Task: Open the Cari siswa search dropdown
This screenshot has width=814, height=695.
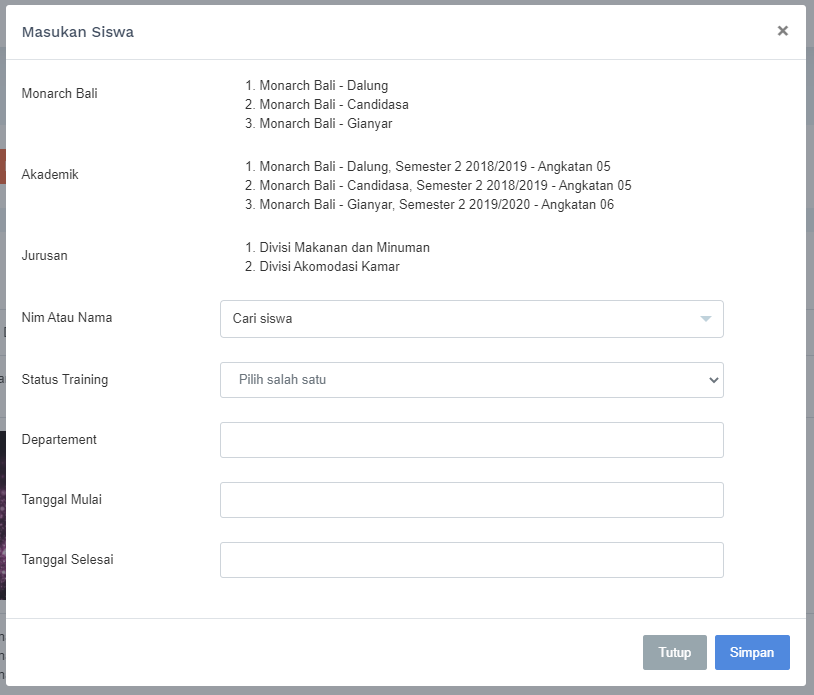Action: (460, 319)
